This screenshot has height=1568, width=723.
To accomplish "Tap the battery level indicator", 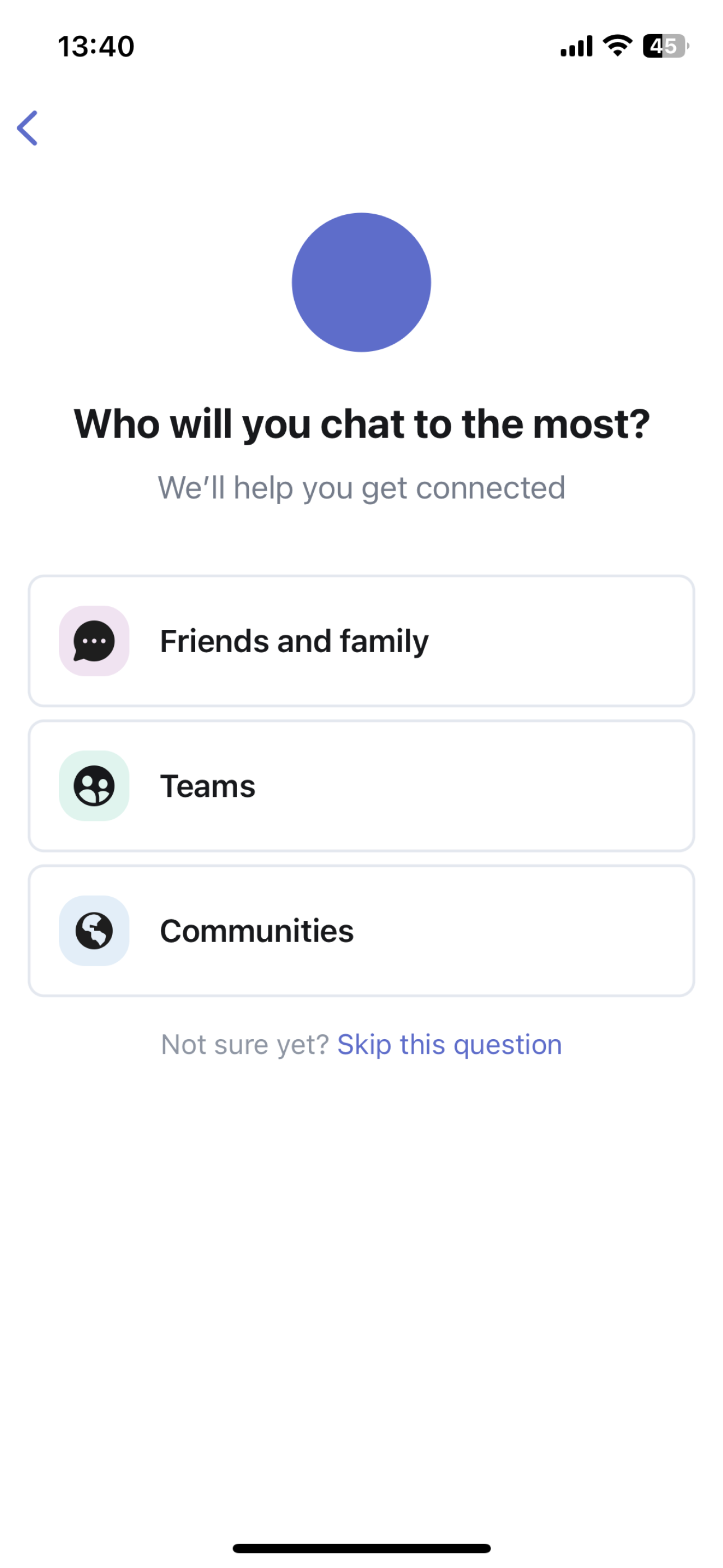I will click(666, 45).
